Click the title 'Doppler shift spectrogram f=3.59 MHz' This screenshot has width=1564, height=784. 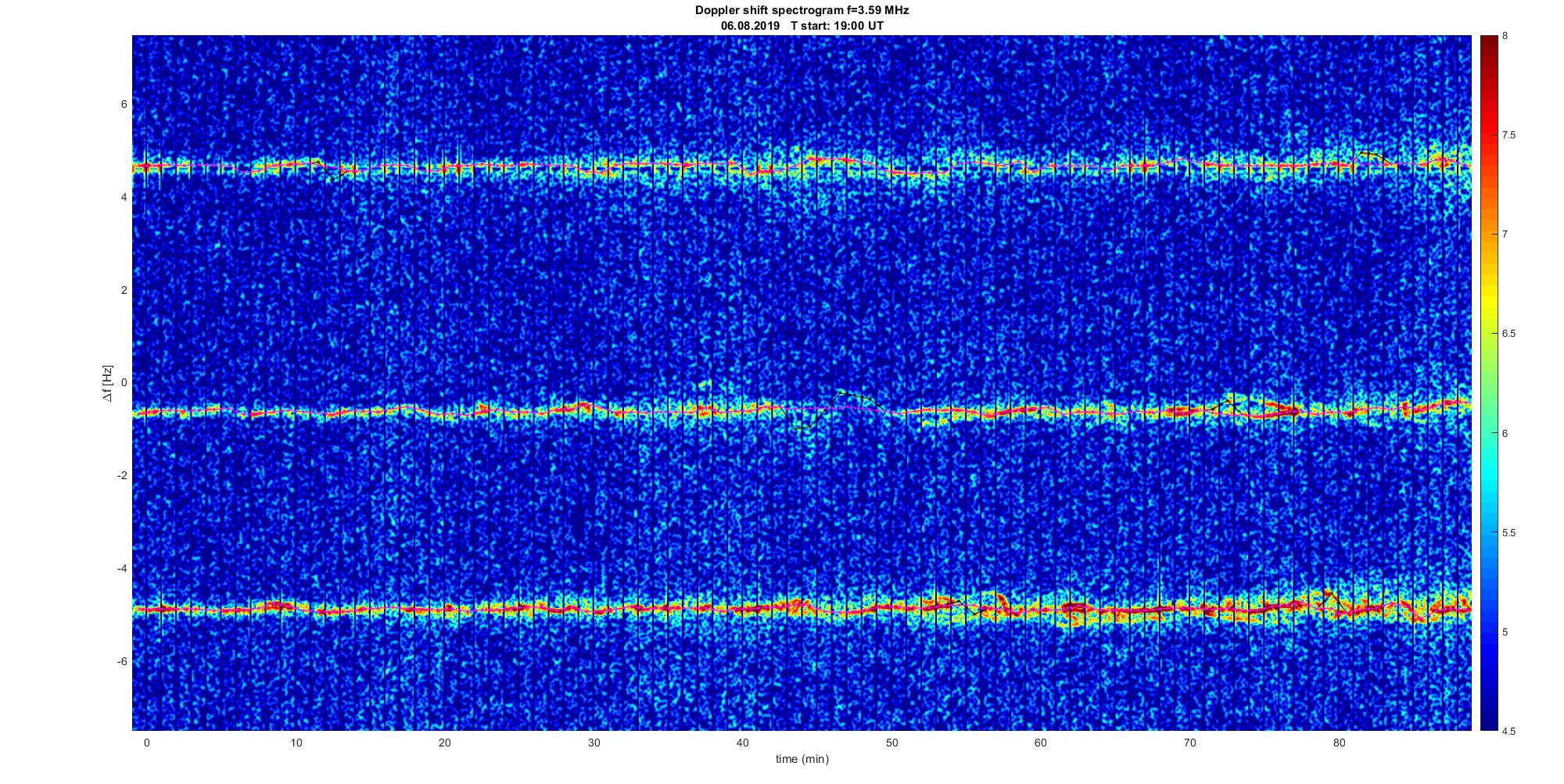coord(802,10)
